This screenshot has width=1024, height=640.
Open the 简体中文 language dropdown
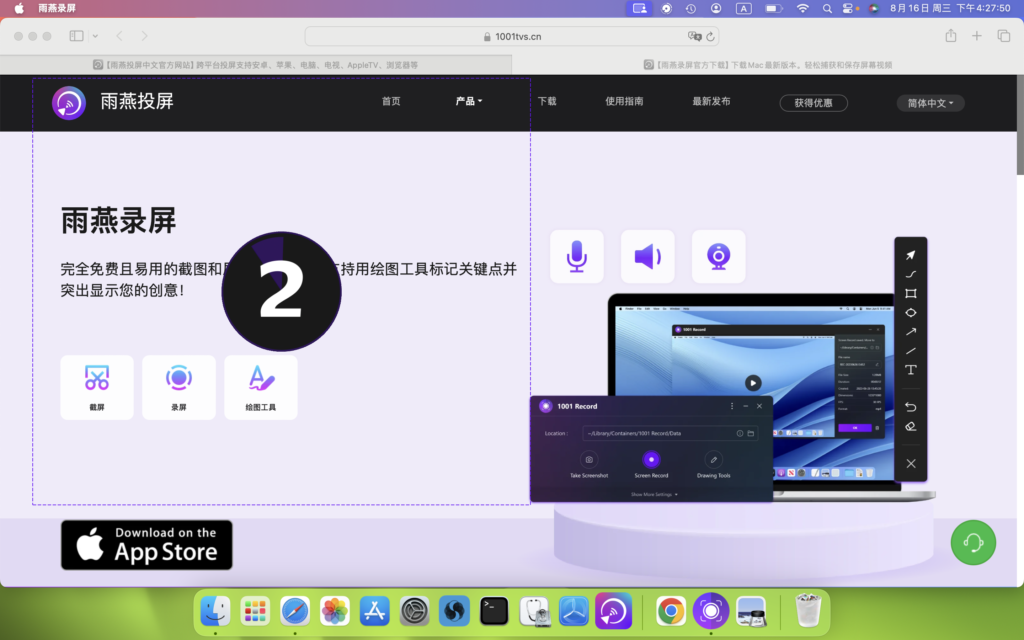(931, 103)
